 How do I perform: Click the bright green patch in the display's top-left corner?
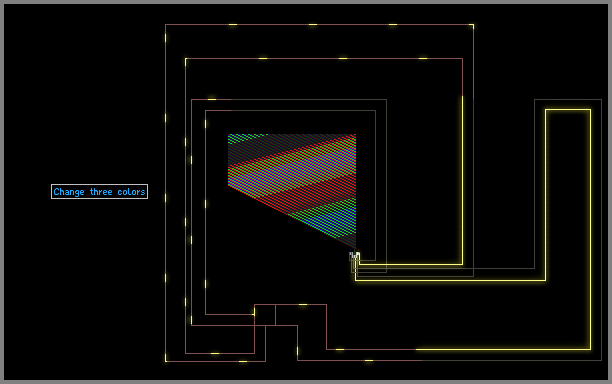(x=246, y=138)
